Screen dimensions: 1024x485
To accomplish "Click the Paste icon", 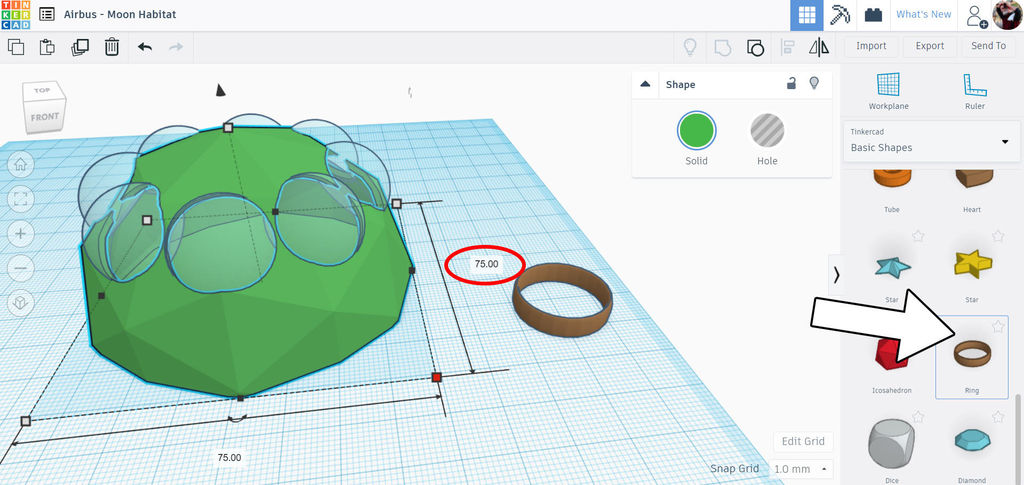I will pos(47,46).
